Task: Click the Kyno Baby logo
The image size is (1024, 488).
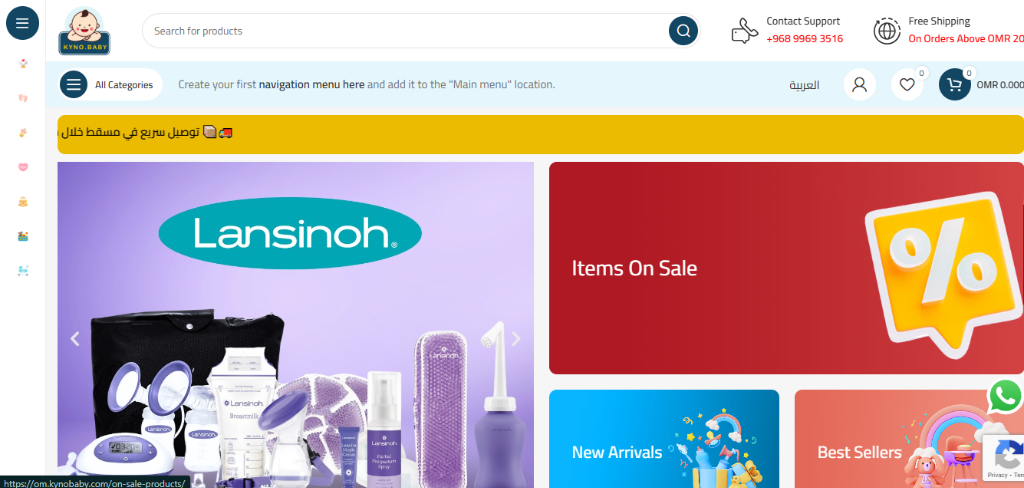Action: 84,31
